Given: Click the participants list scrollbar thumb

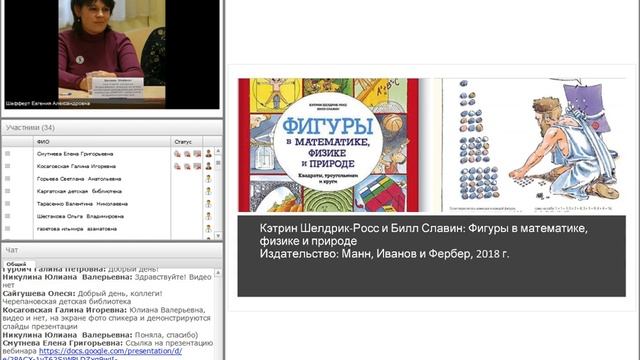Looking at the screenshot, I should point(218,162).
